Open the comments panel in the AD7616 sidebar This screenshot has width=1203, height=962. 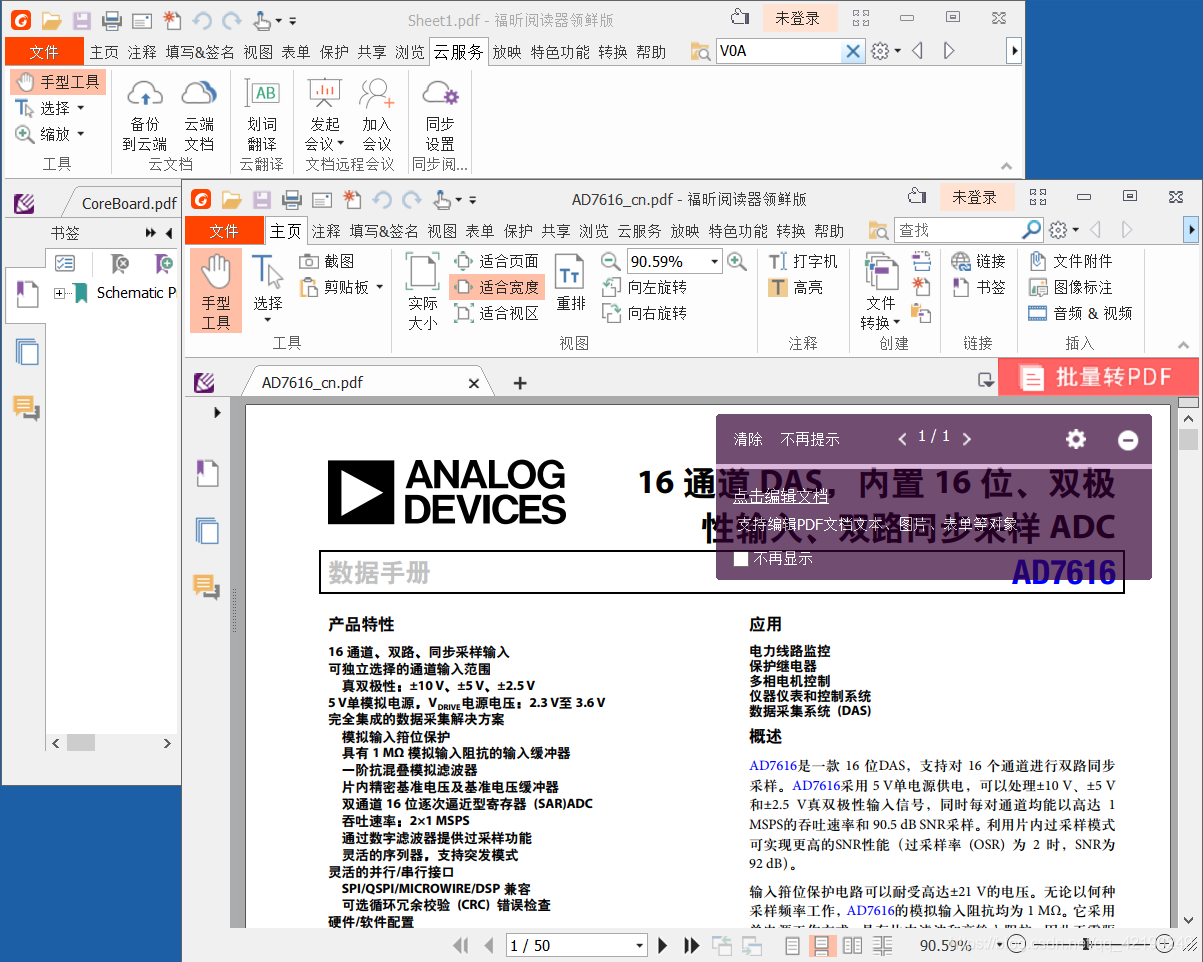click(x=207, y=588)
